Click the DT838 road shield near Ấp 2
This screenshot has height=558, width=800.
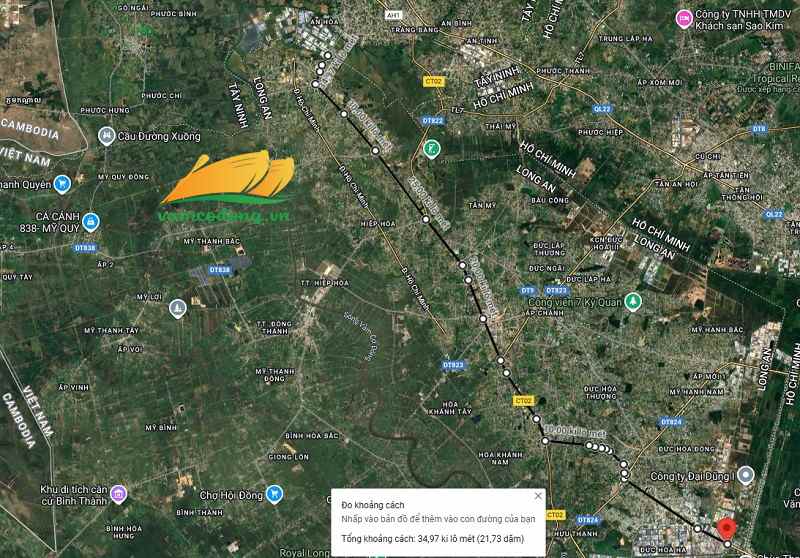[x=85, y=248]
